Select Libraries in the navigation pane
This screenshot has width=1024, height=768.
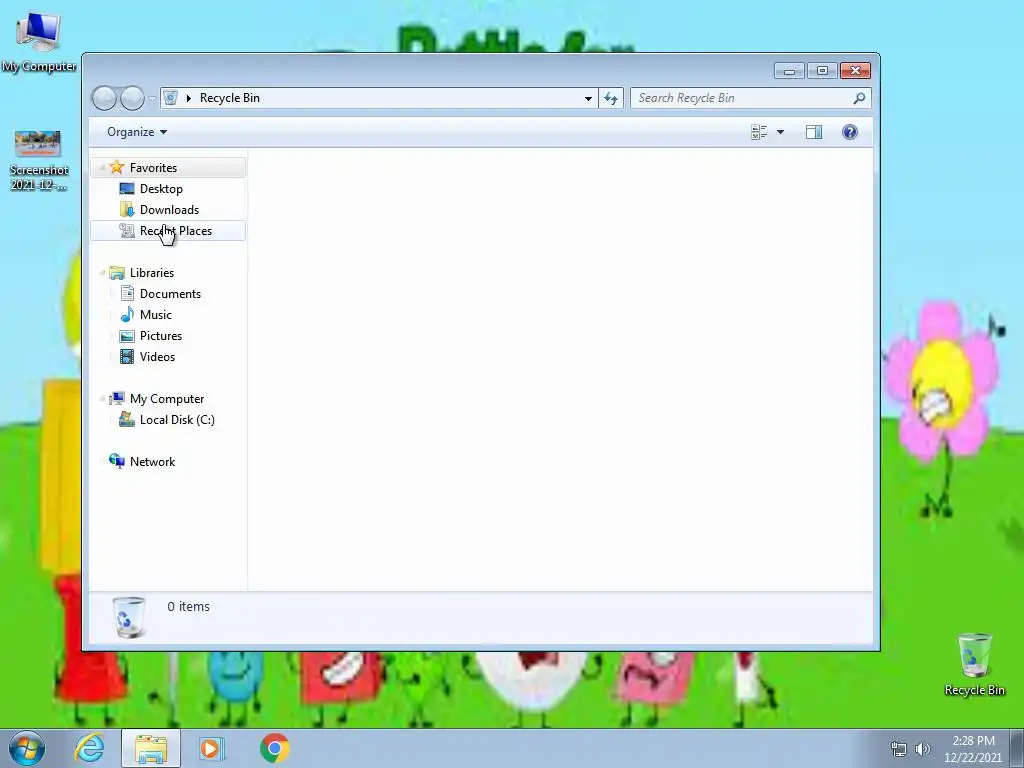tap(152, 273)
